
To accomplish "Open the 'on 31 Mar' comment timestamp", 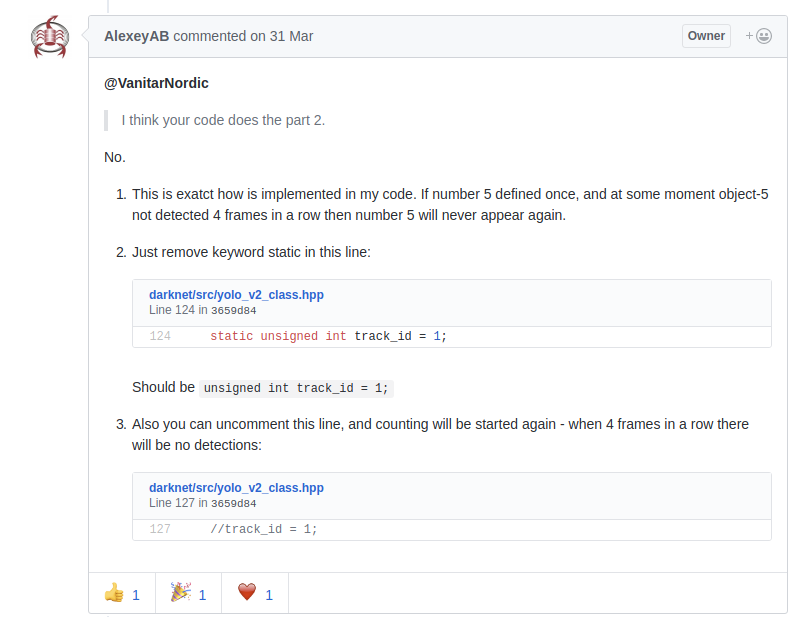I will point(281,36).
